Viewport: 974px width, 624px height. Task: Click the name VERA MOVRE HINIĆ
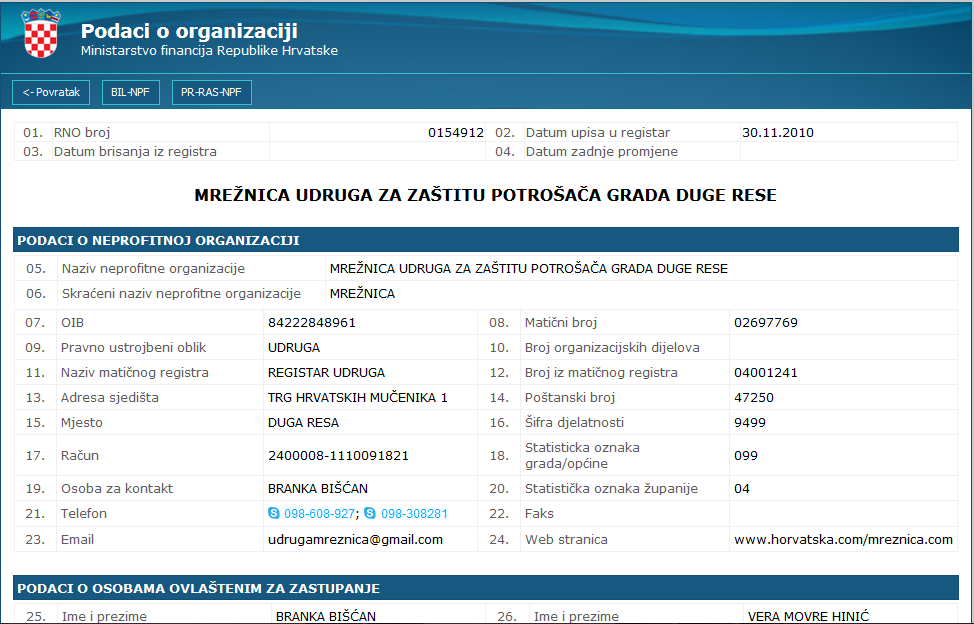(809, 617)
